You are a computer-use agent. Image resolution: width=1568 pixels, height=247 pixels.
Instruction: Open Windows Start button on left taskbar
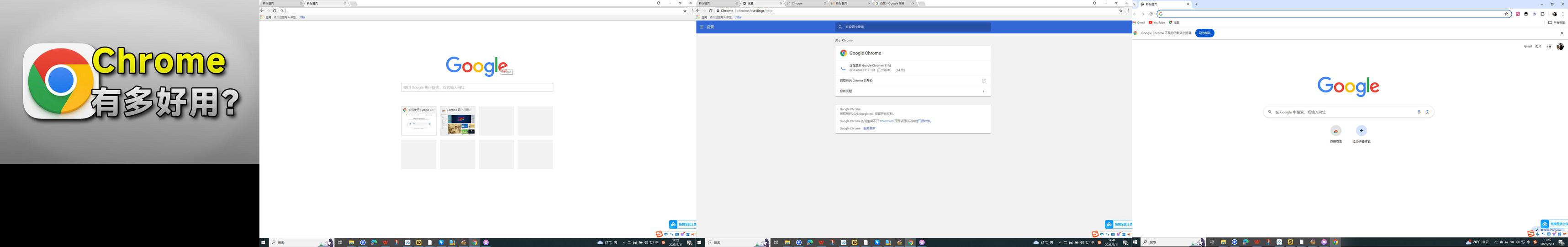[264, 242]
